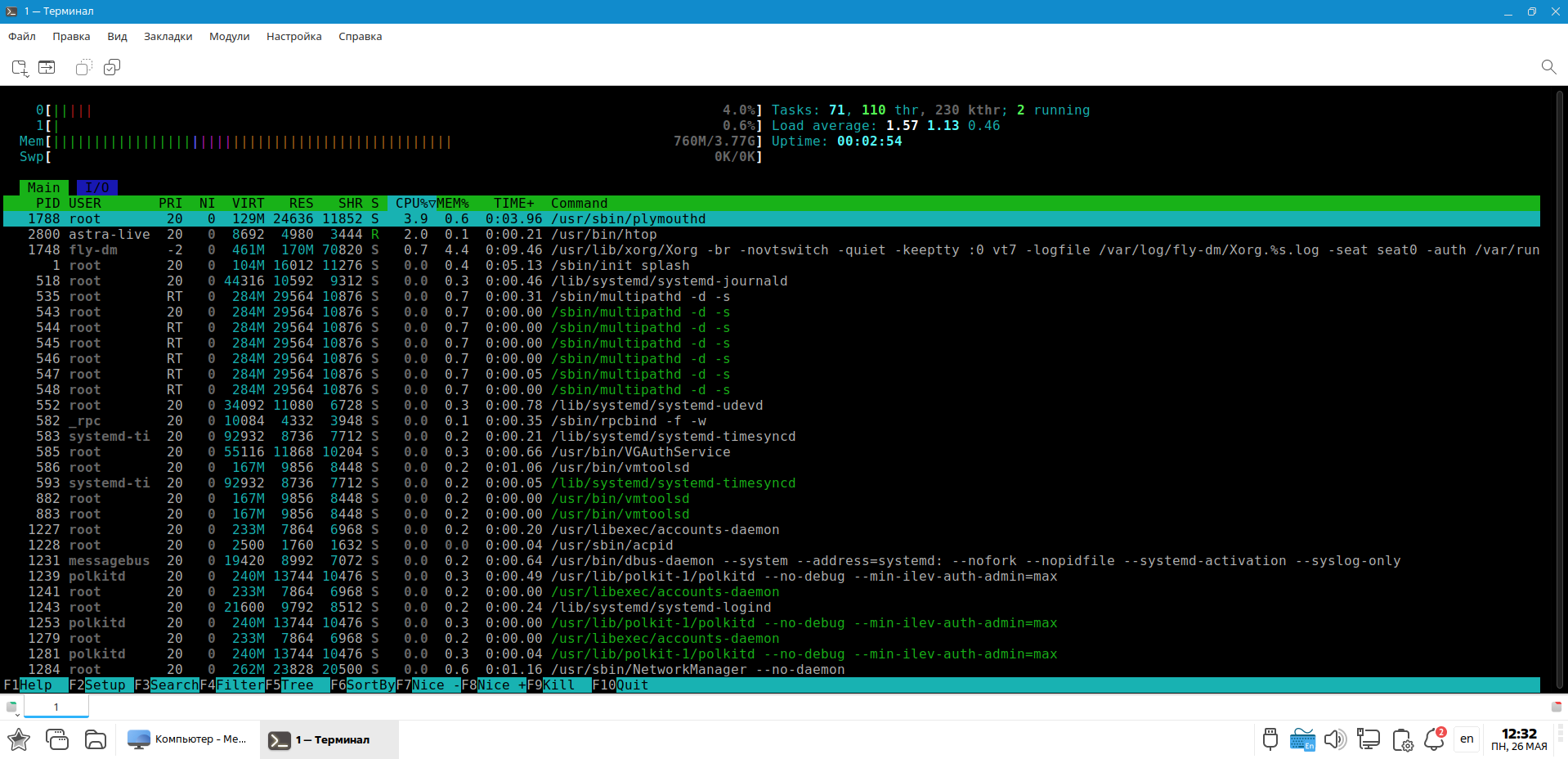Click the new tab icon in the toolbar
Image resolution: width=1568 pixels, height=759 pixels.
(20, 67)
